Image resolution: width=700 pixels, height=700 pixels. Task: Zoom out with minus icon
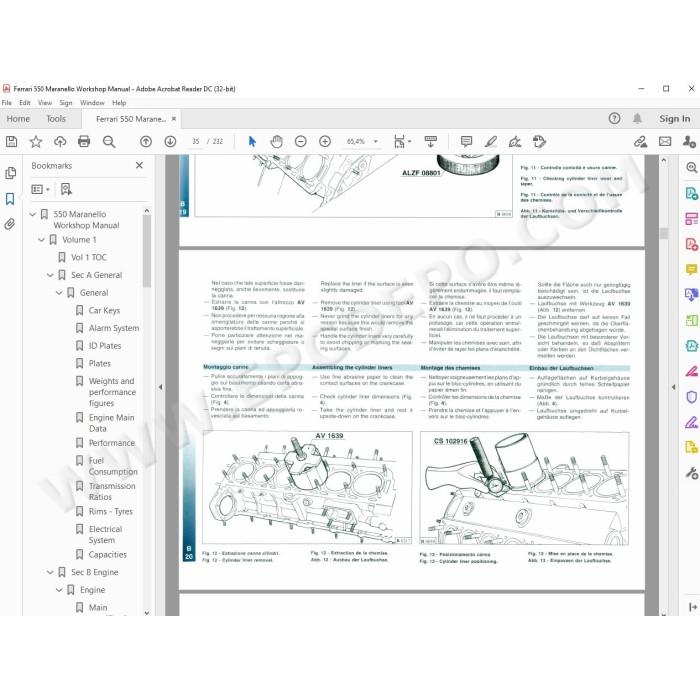pyautogui.click(x=301, y=142)
